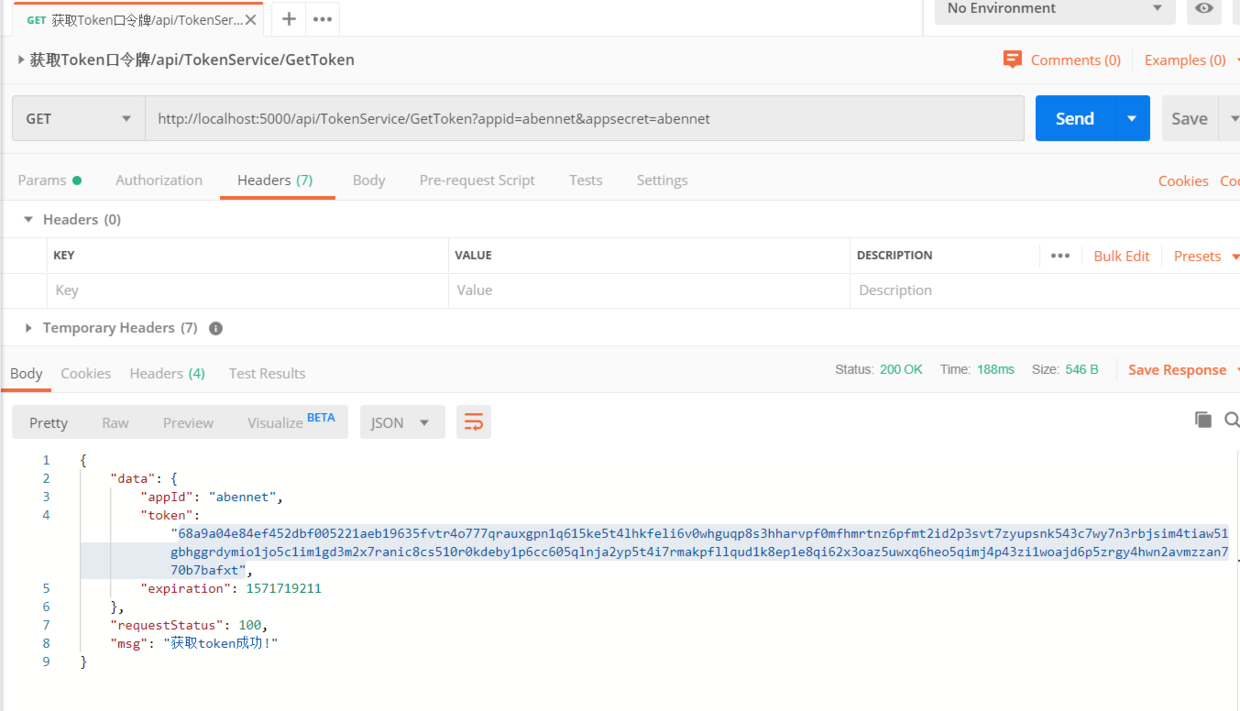Click the expiration value 1571719211

tap(284, 589)
